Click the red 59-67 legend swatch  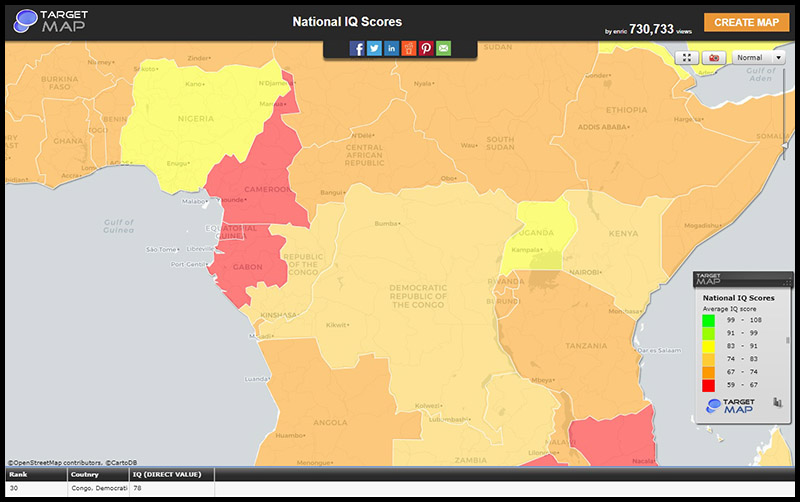(709, 384)
